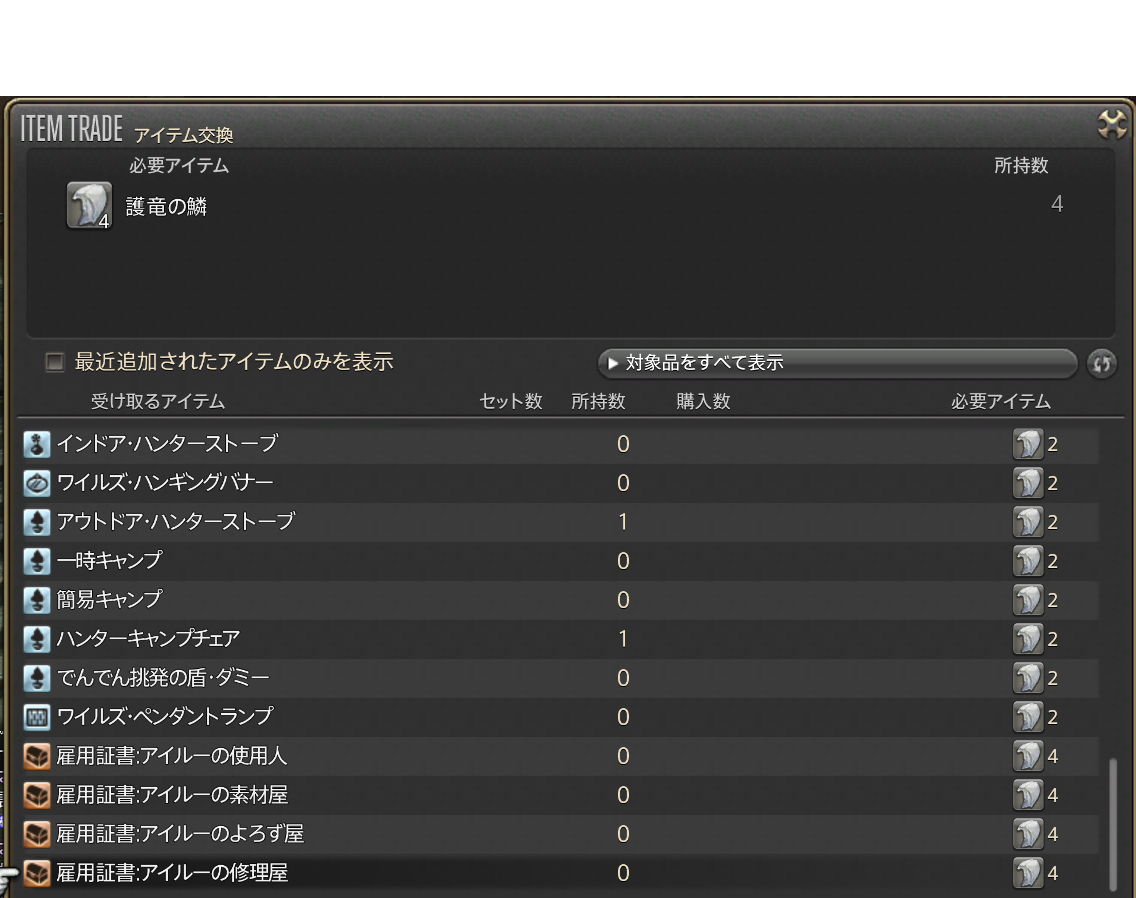Click the ワイルズ･ハンギングバナー item icon
Image resolution: width=1136 pixels, height=898 pixels.
pos(37,483)
